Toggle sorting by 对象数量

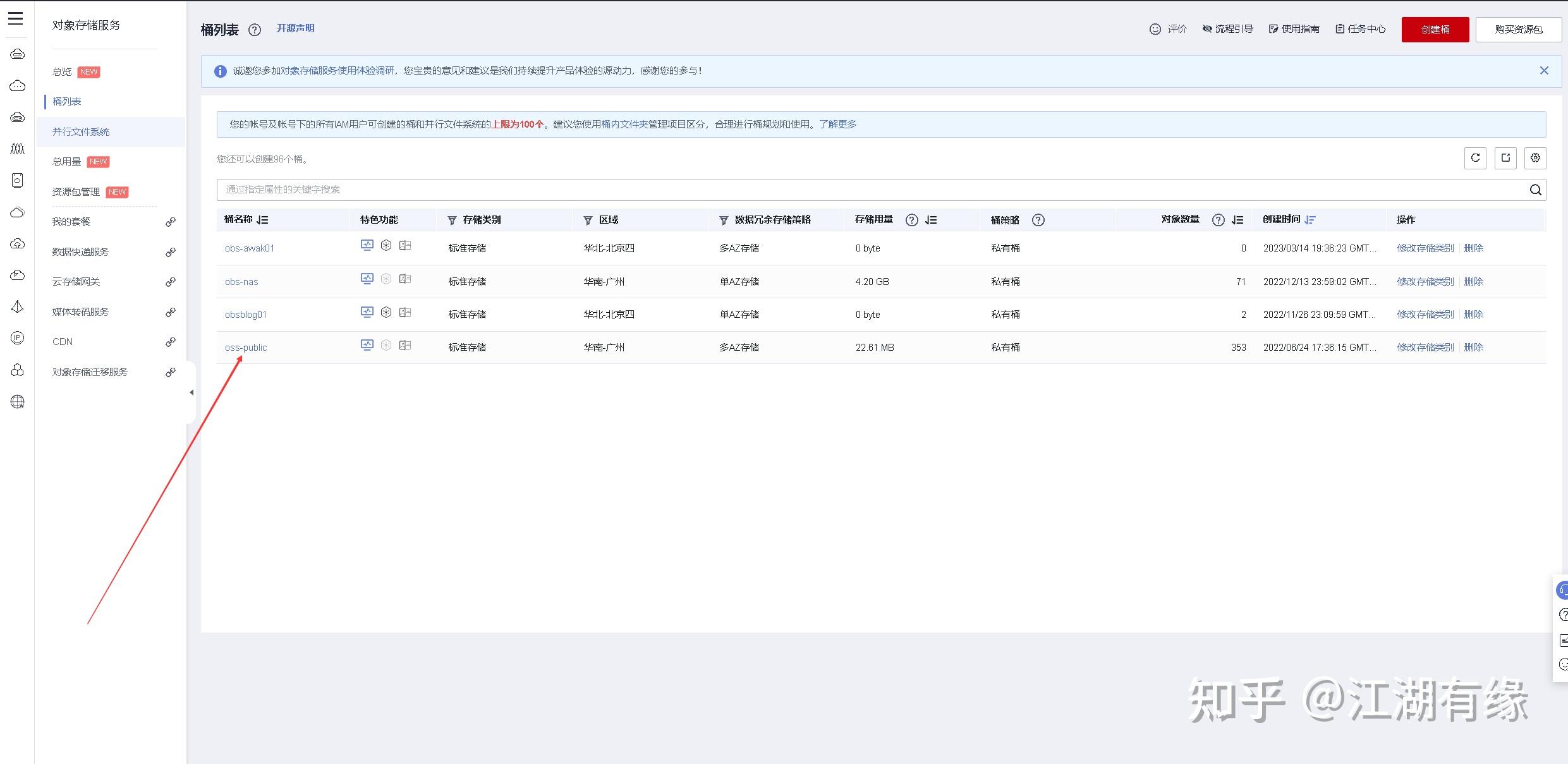pos(1237,220)
